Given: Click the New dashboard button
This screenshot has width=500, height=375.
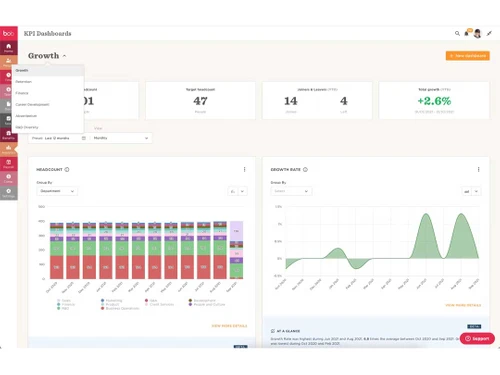Looking at the screenshot, I should pos(468,56).
